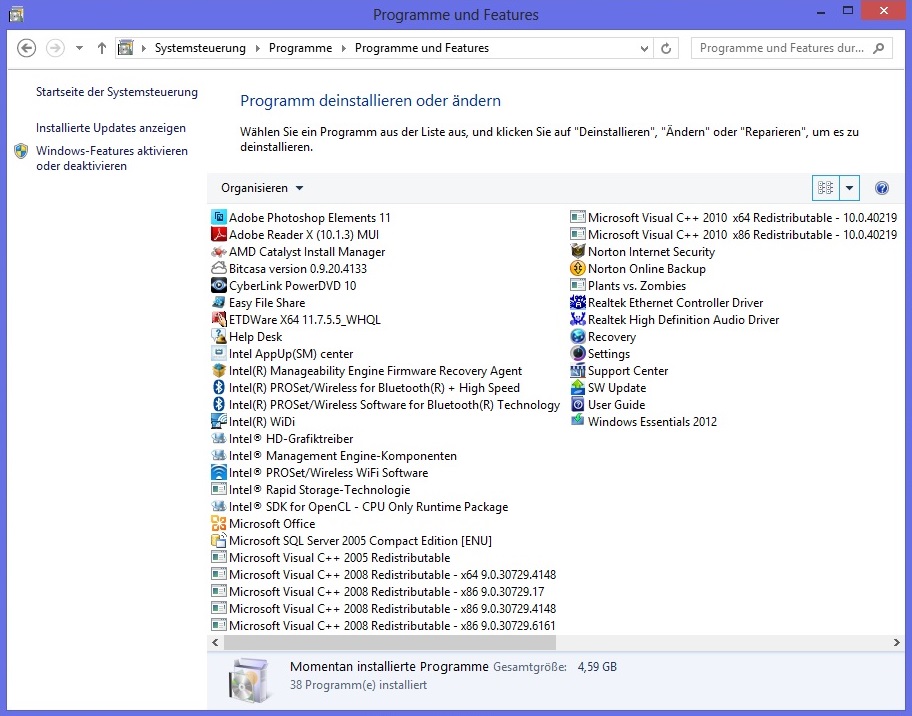Viewport: 912px width, 716px height.
Task: Expand the chevron after Programme in breadcrumb
Action: [x=343, y=48]
